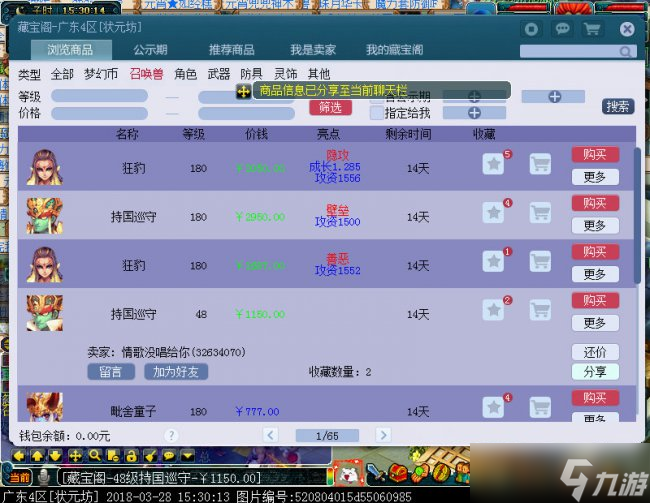Click the yellow down arrow chat toolbar icon
The width and height of the screenshot is (650, 503).
[56, 456]
